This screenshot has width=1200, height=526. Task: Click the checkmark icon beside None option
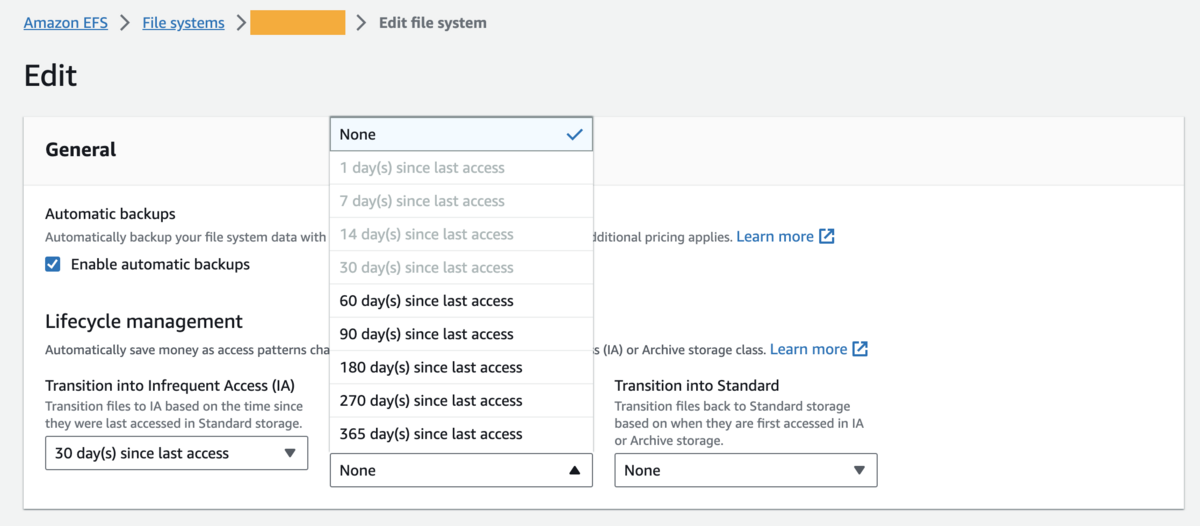[x=574, y=134]
